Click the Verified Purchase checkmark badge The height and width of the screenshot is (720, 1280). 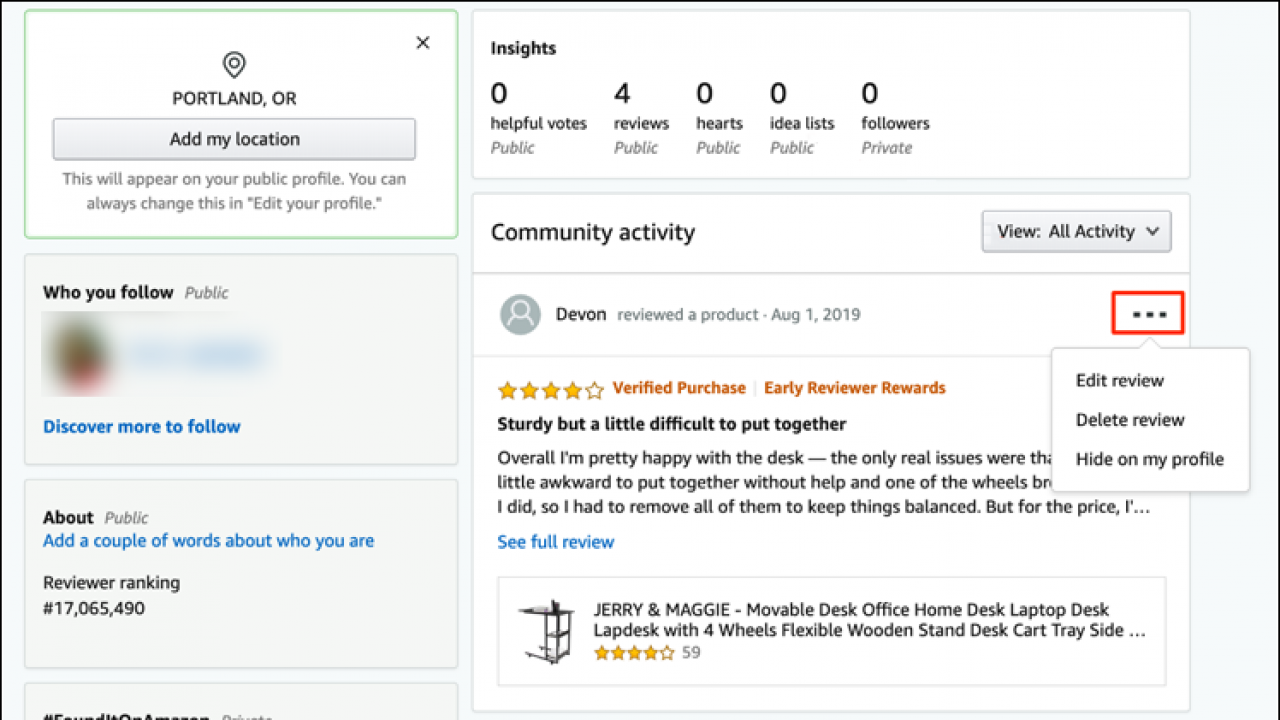(679, 388)
